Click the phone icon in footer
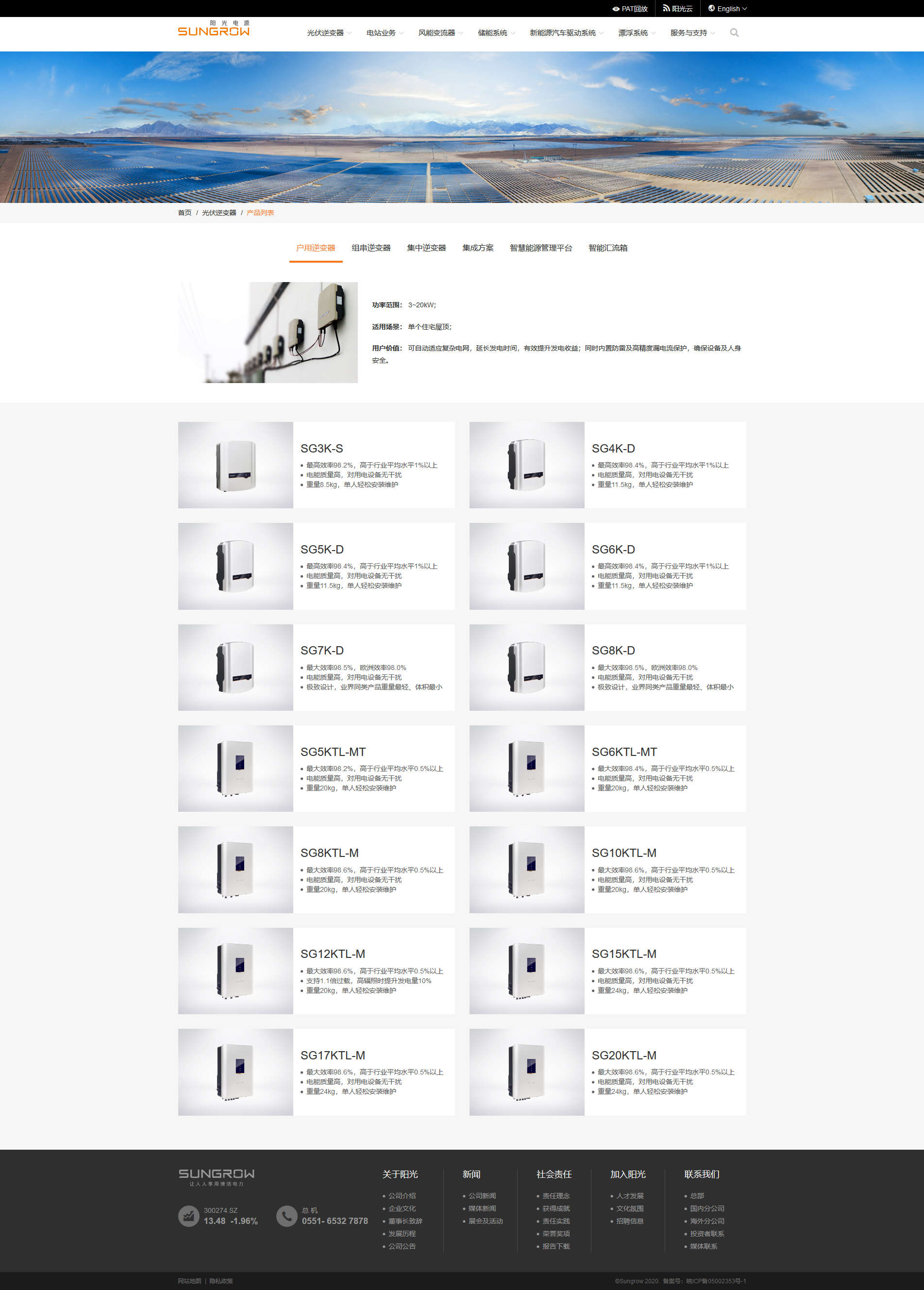 click(x=287, y=1216)
